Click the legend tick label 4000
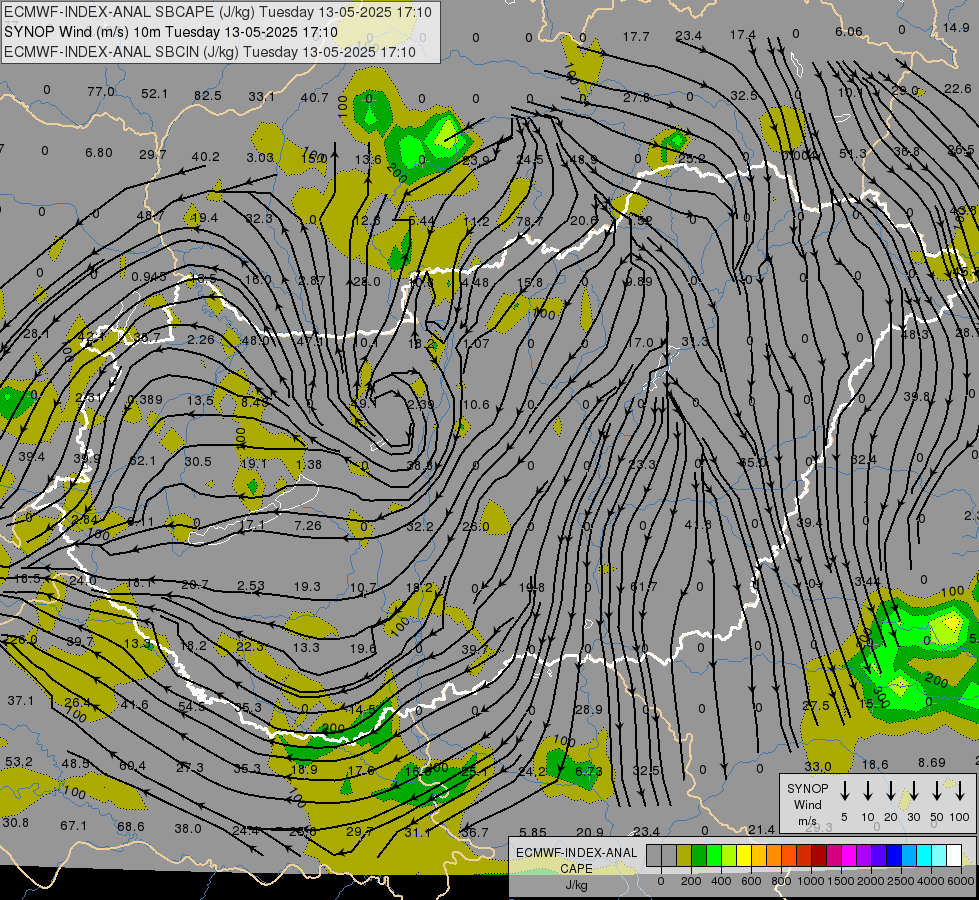The height and width of the screenshot is (900, 979). point(931,881)
